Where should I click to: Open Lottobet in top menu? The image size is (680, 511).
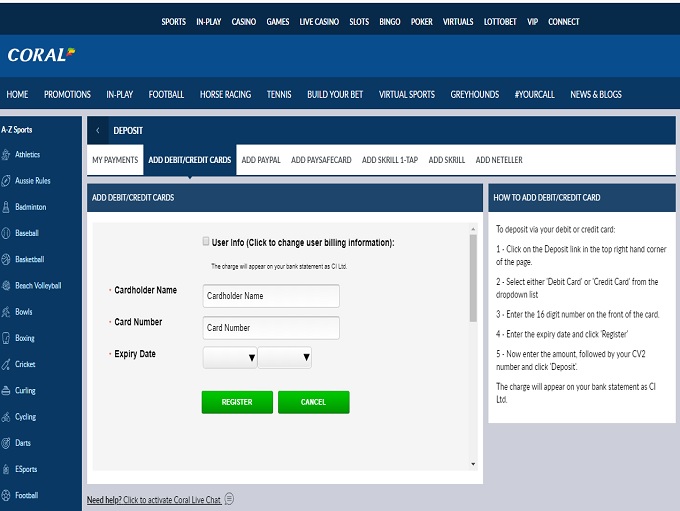tap(500, 22)
